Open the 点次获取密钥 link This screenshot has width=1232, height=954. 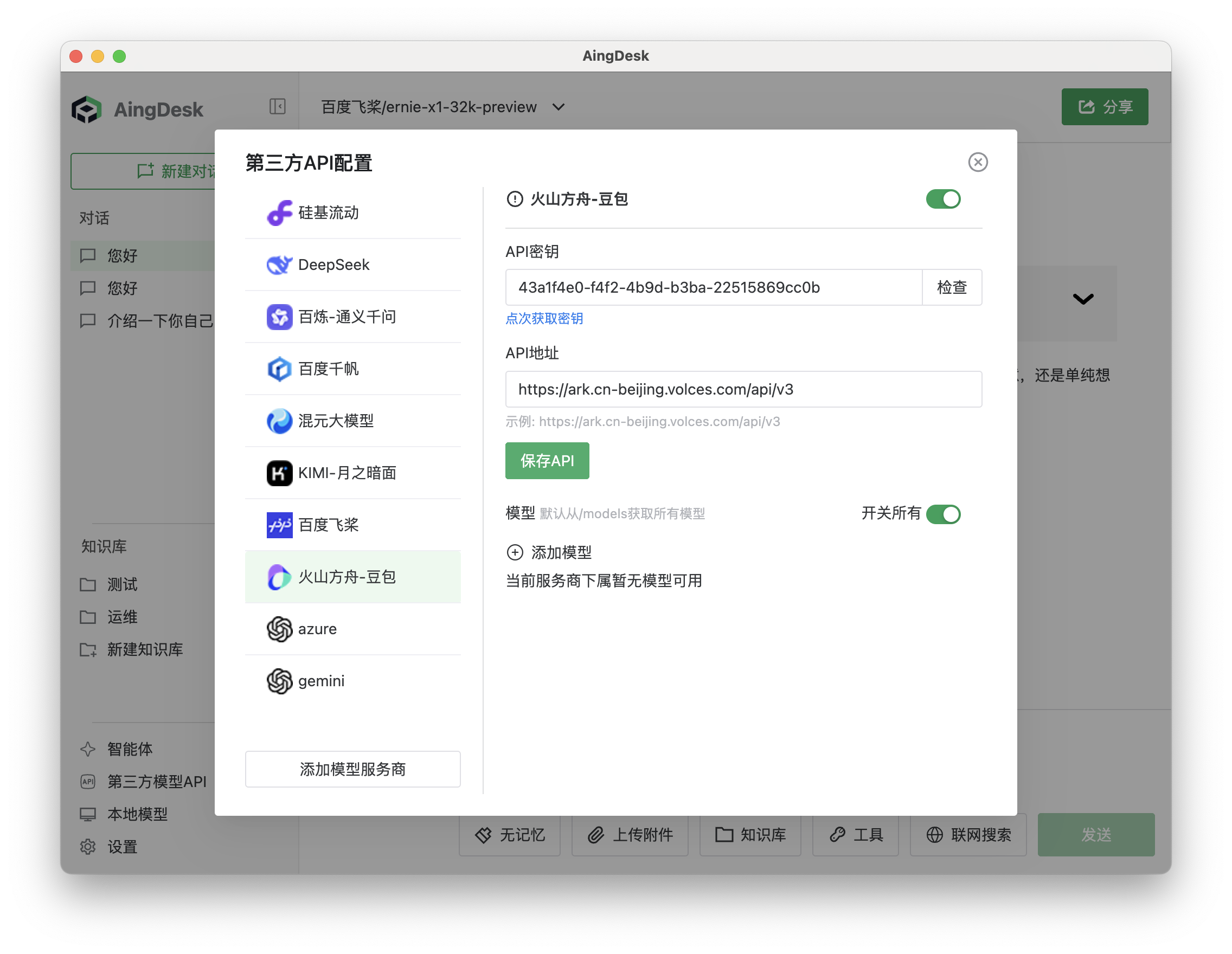pyautogui.click(x=543, y=319)
